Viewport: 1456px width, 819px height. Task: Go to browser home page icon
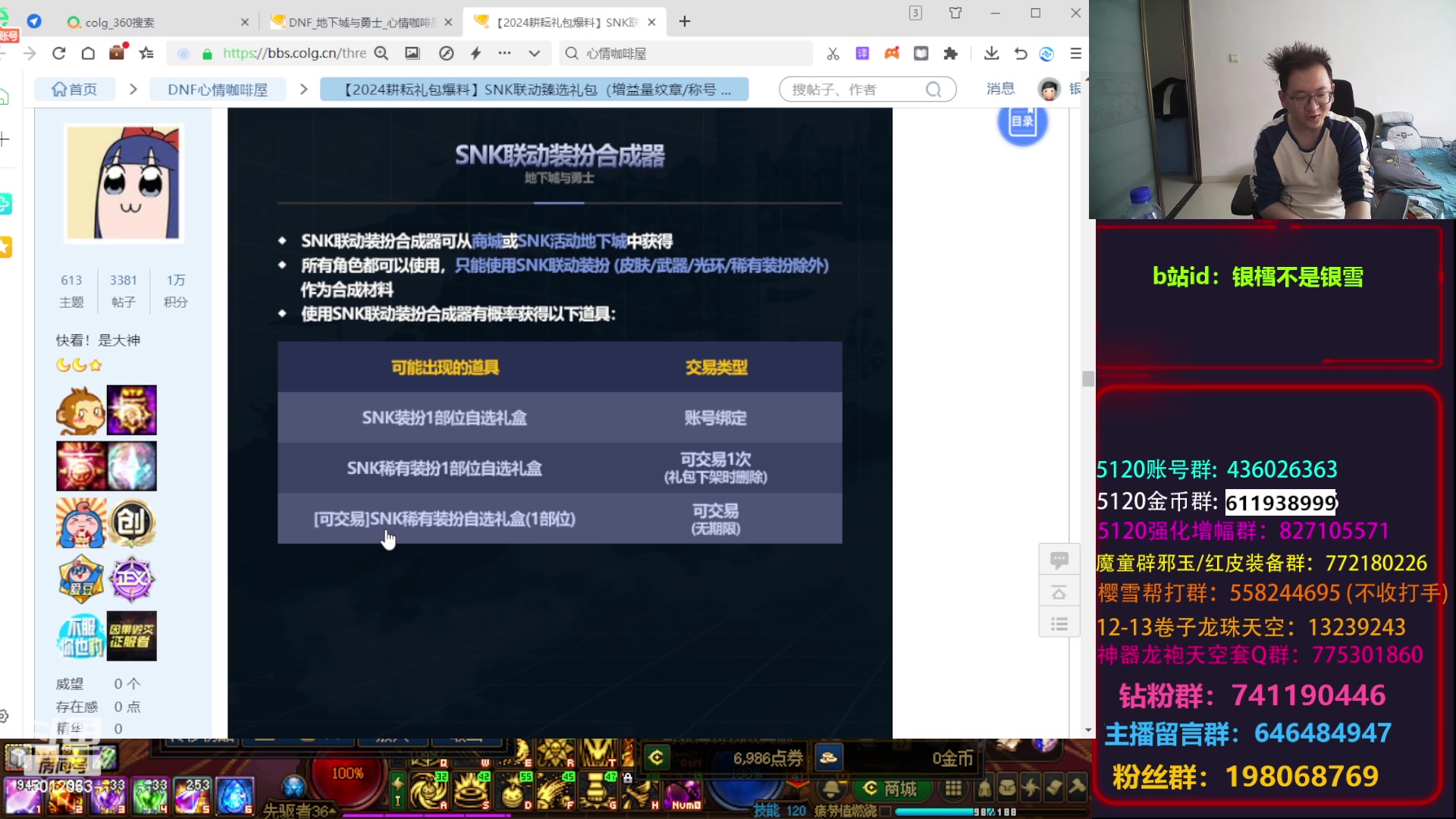88,53
